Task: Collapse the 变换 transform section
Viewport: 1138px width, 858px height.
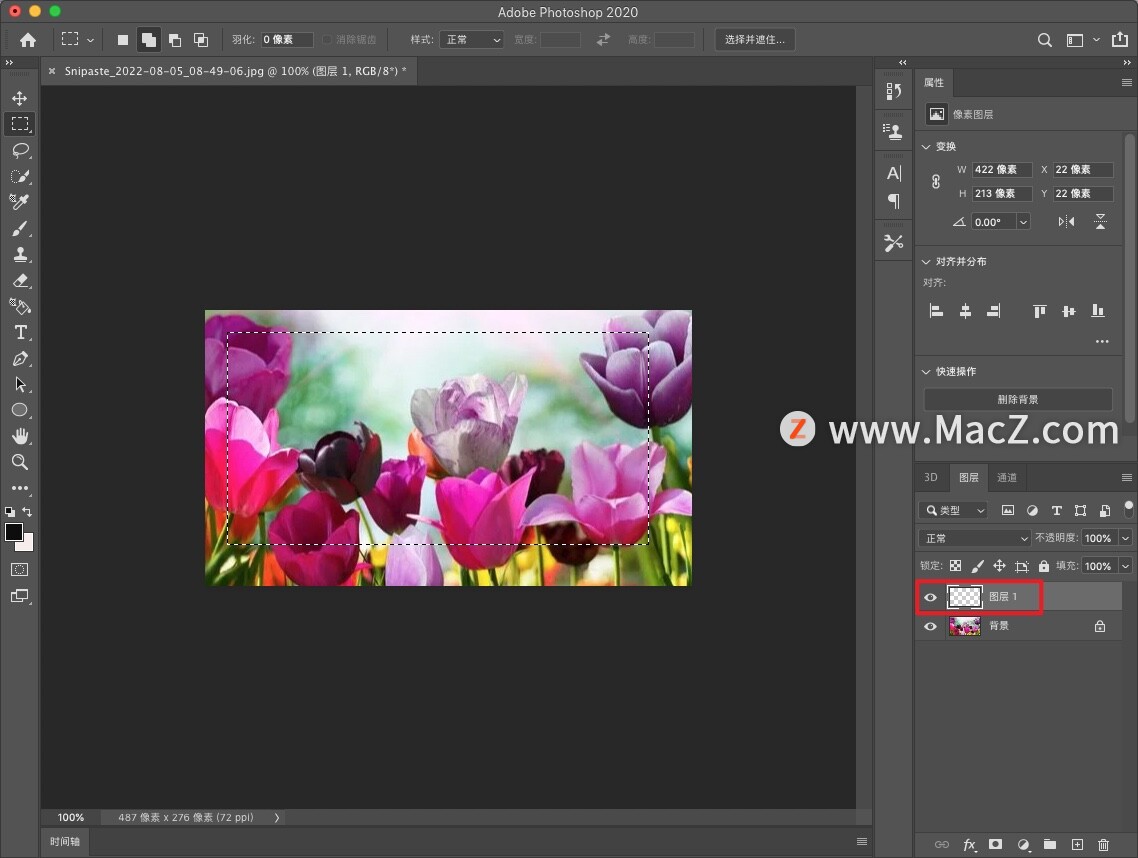Action: coord(926,147)
